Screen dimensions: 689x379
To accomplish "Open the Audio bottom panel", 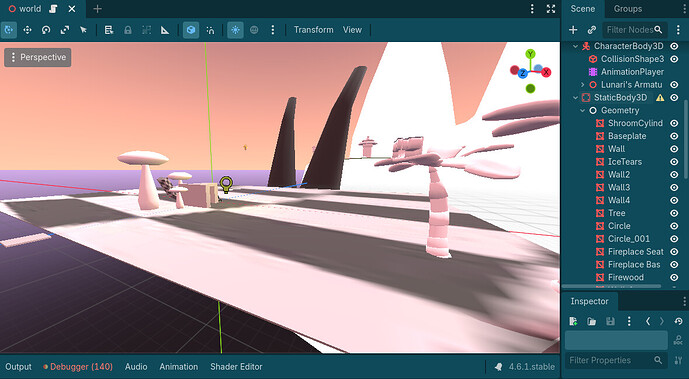I will (x=136, y=367).
